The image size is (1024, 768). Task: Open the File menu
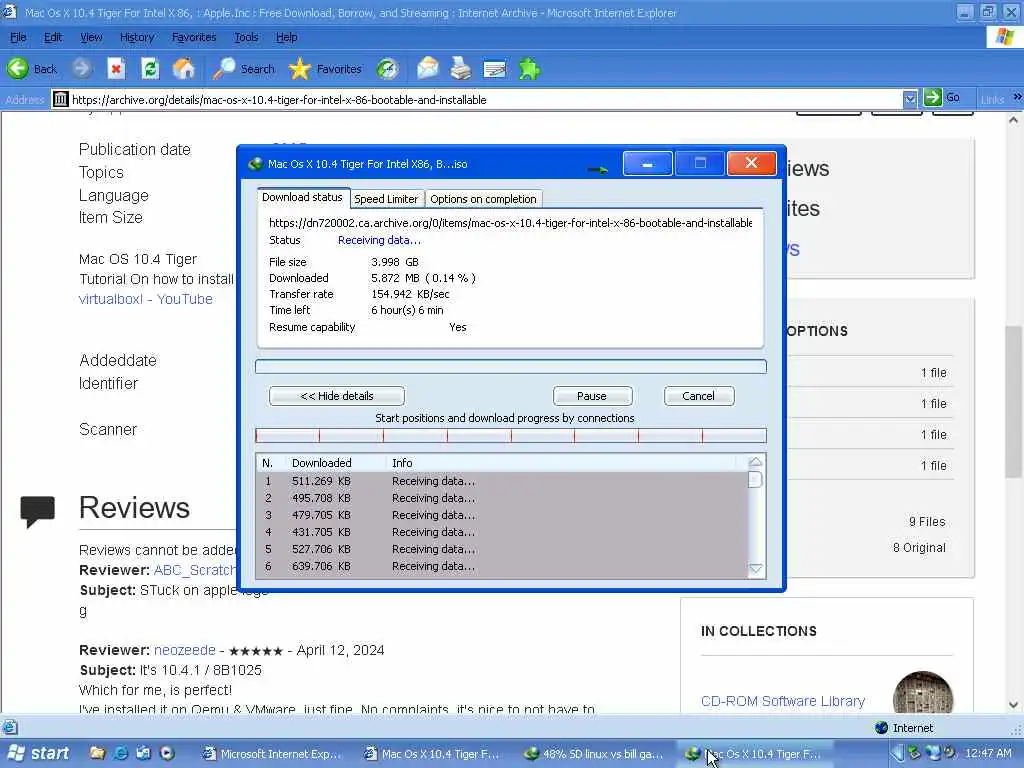(18, 37)
